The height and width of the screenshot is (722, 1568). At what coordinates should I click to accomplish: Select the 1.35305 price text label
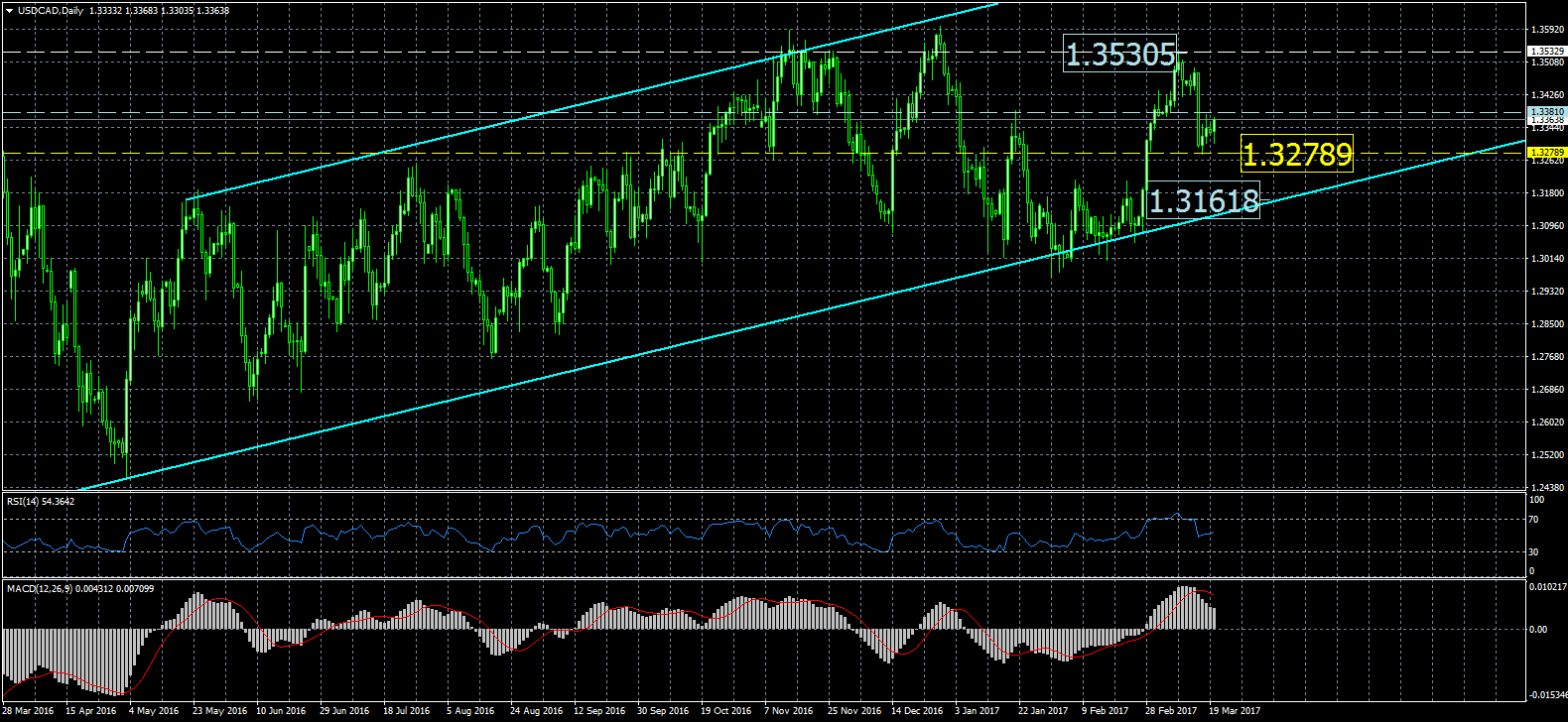click(1119, 55)
